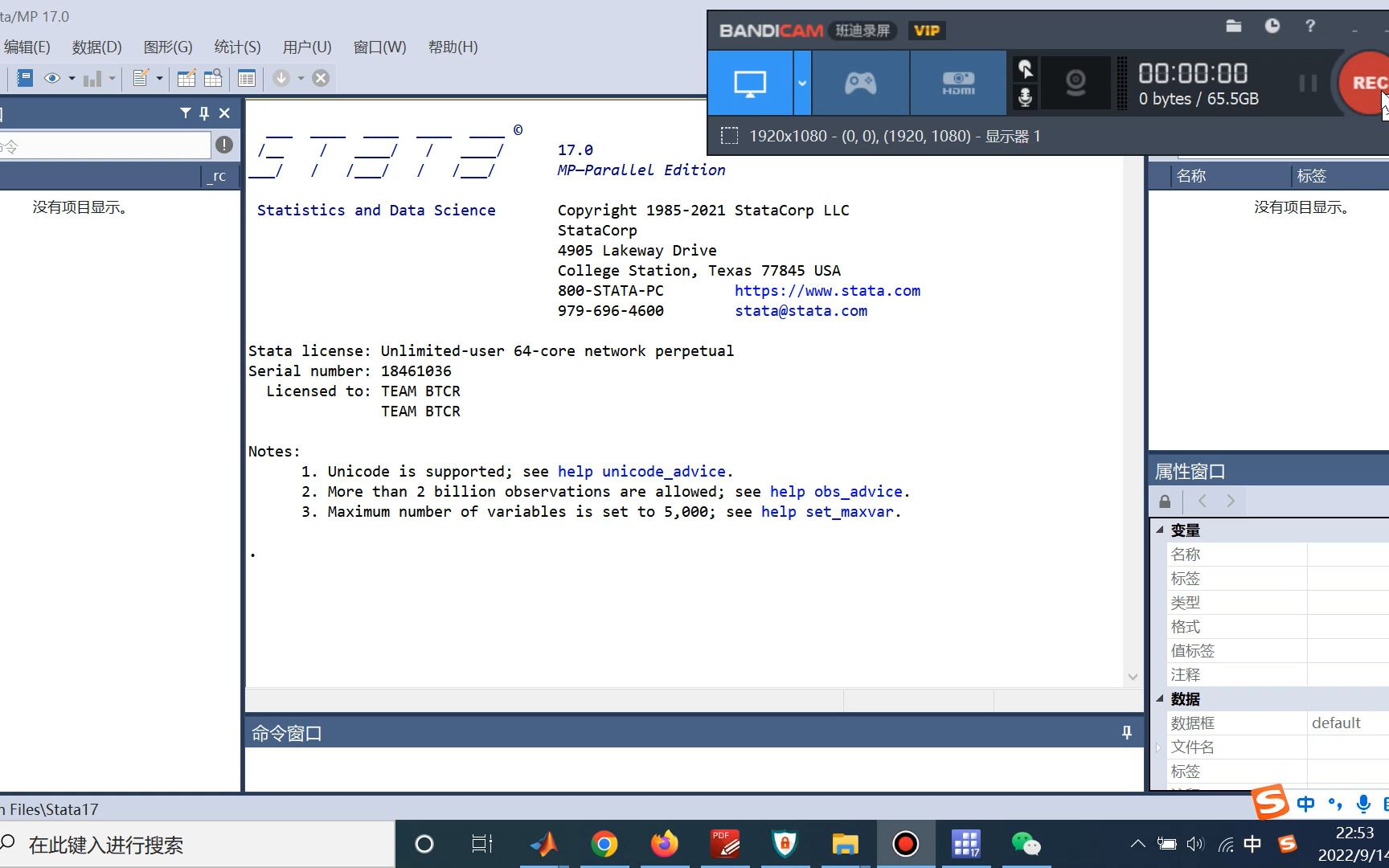Click the taskbar volume speaker icon

tap(1195, 844)
